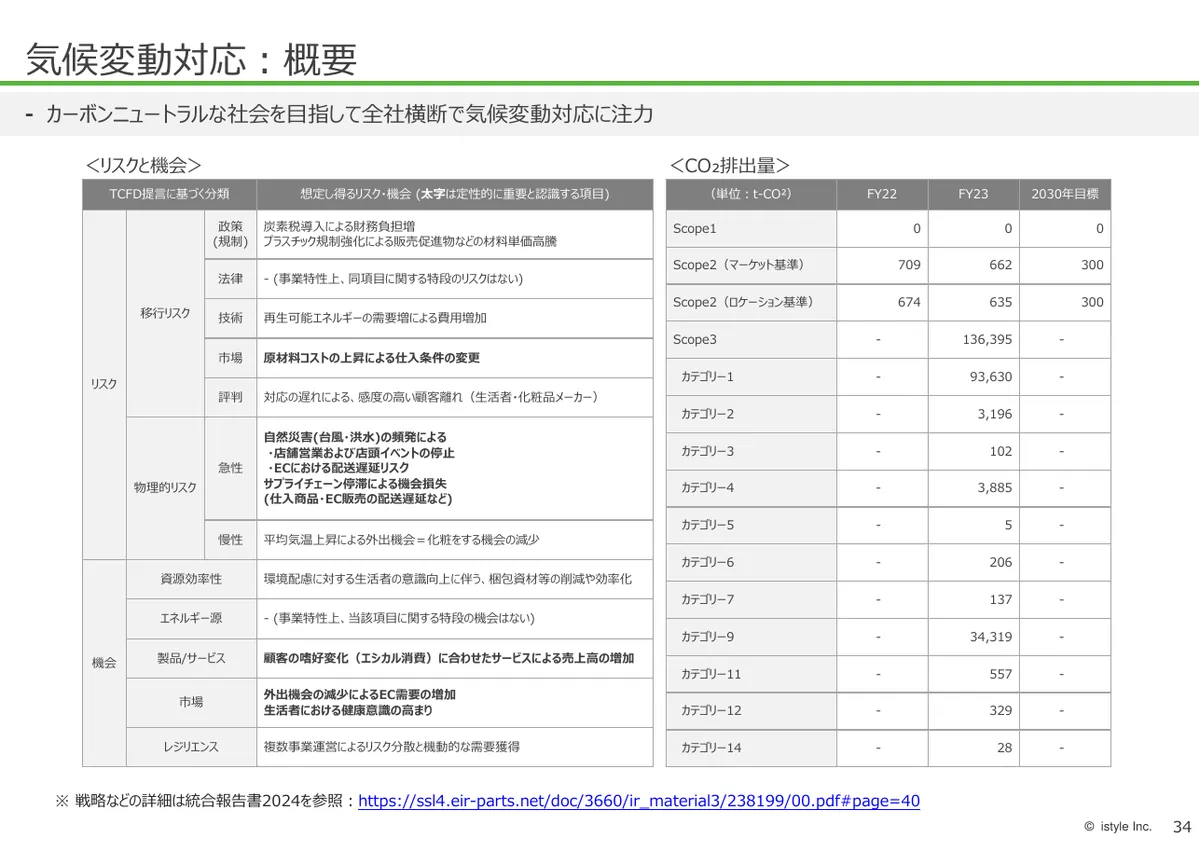The width and height of the screenshot is (1200, 848).
Task: Click the value 3,196 in カテゴリー2 row
Action: (x=995, y=414)
